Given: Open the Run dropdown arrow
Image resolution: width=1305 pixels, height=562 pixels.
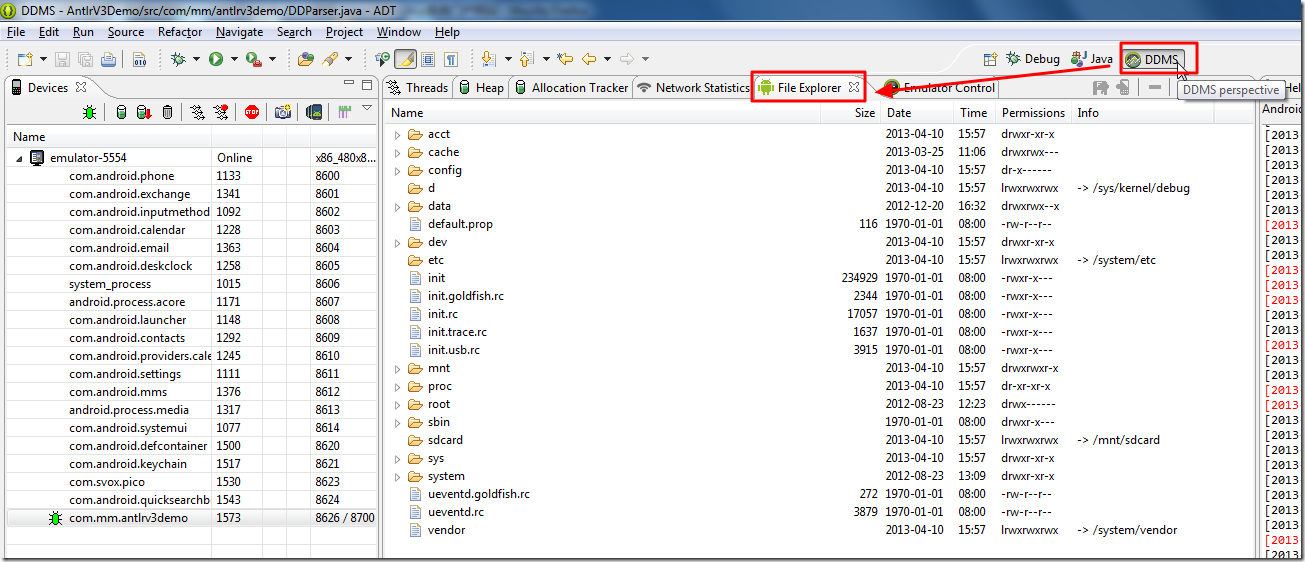Looking at the screenshot, I should 234,59.
